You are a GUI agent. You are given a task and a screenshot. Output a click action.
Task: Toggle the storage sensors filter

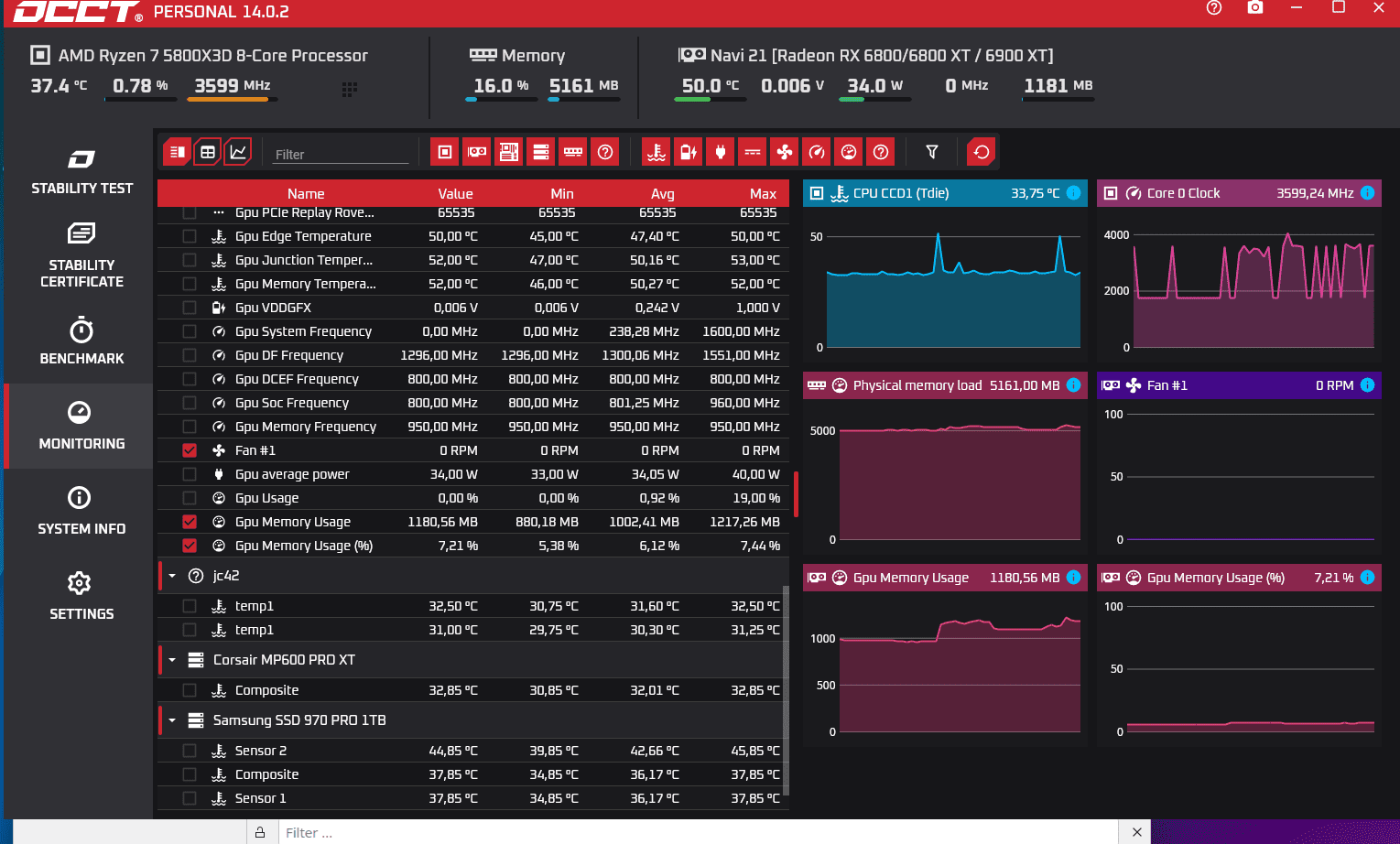540,152
